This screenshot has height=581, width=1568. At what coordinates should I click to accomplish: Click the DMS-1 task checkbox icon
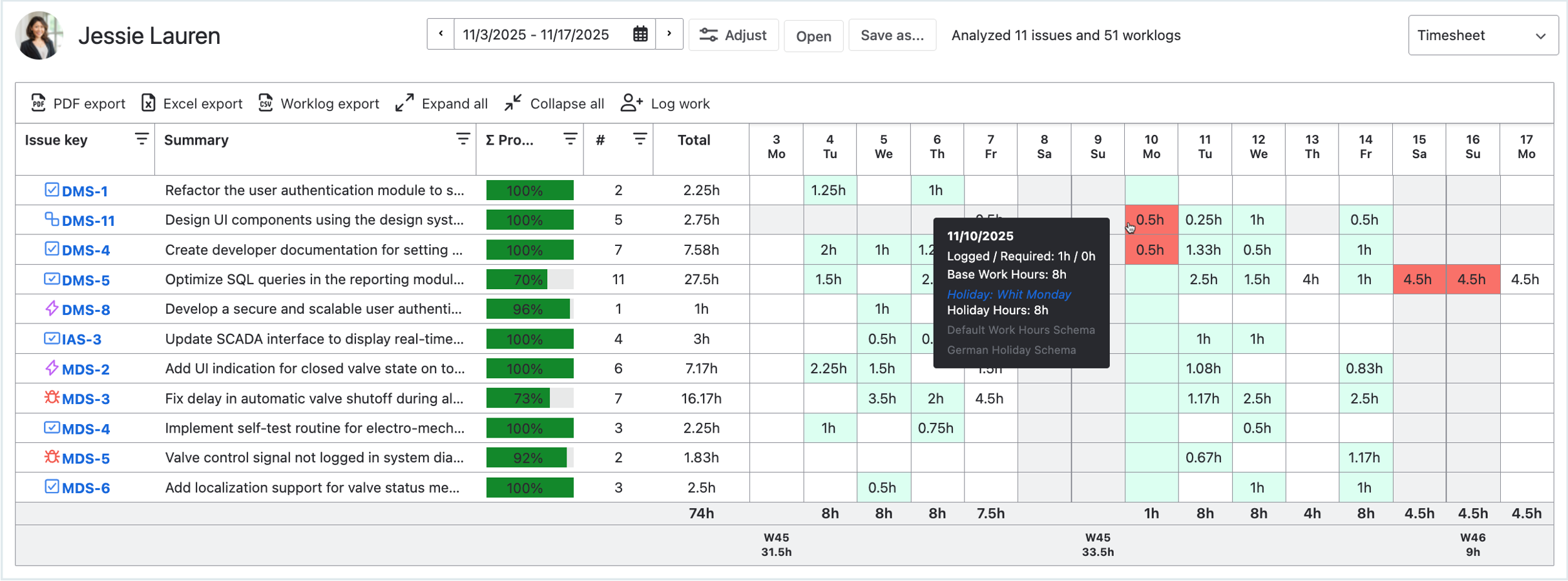pos(52,190)
